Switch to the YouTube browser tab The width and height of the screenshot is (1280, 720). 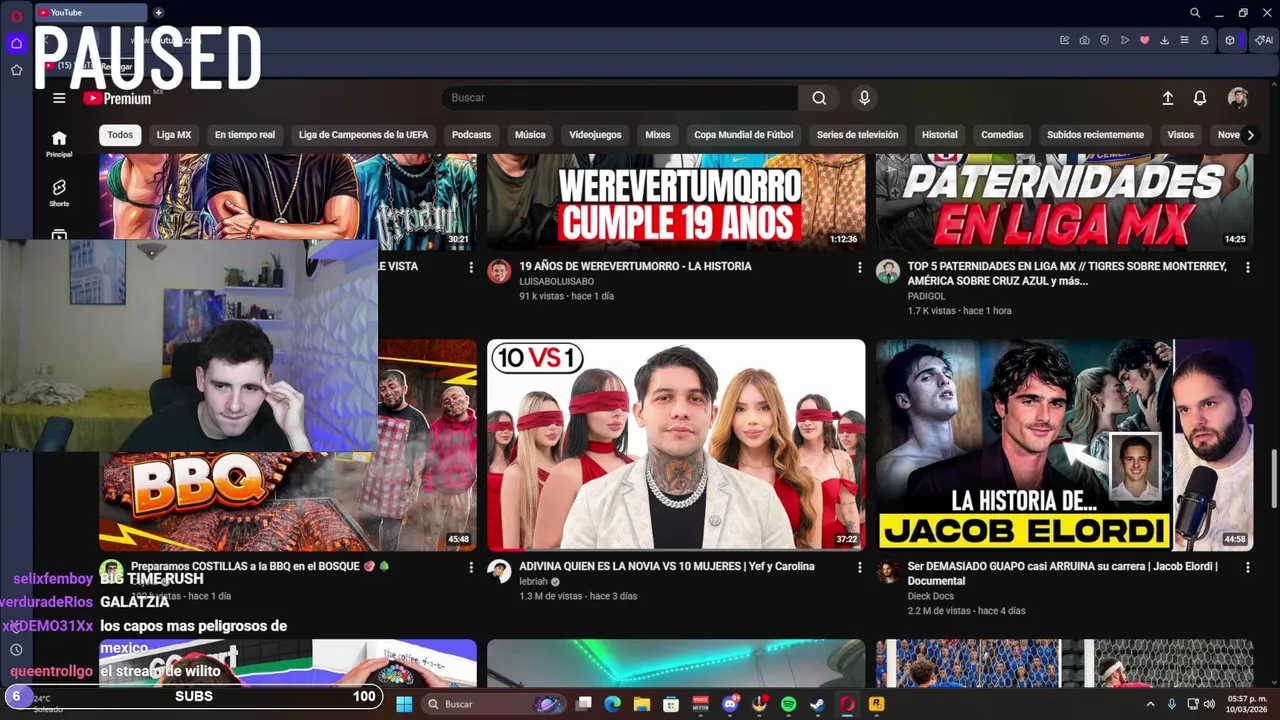point(90,13)
